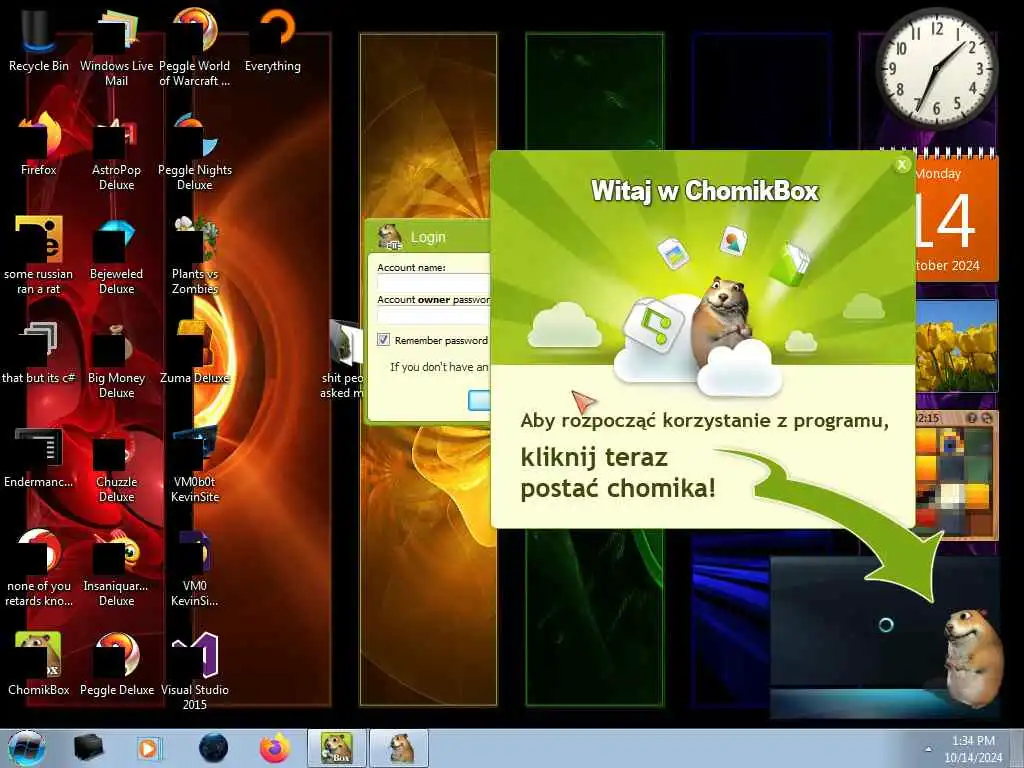The width and height of the screenshot is (1024, 768).
Task: Open Firefox from the taskbar
Action: click(275, 748)
